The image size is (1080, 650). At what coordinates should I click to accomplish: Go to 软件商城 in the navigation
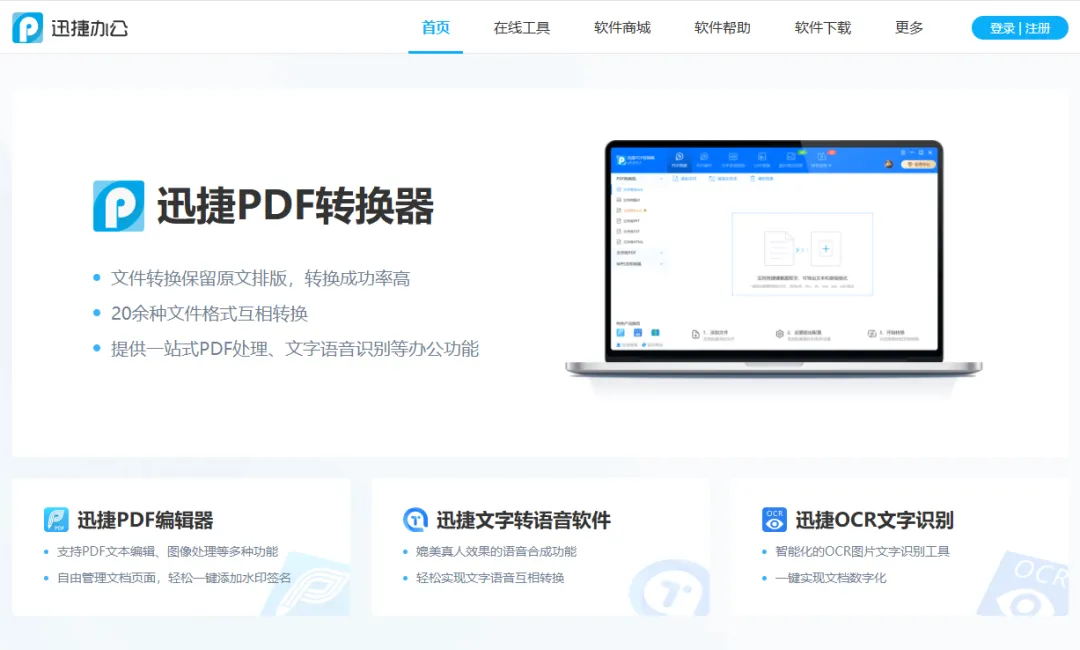click(622, 28)
